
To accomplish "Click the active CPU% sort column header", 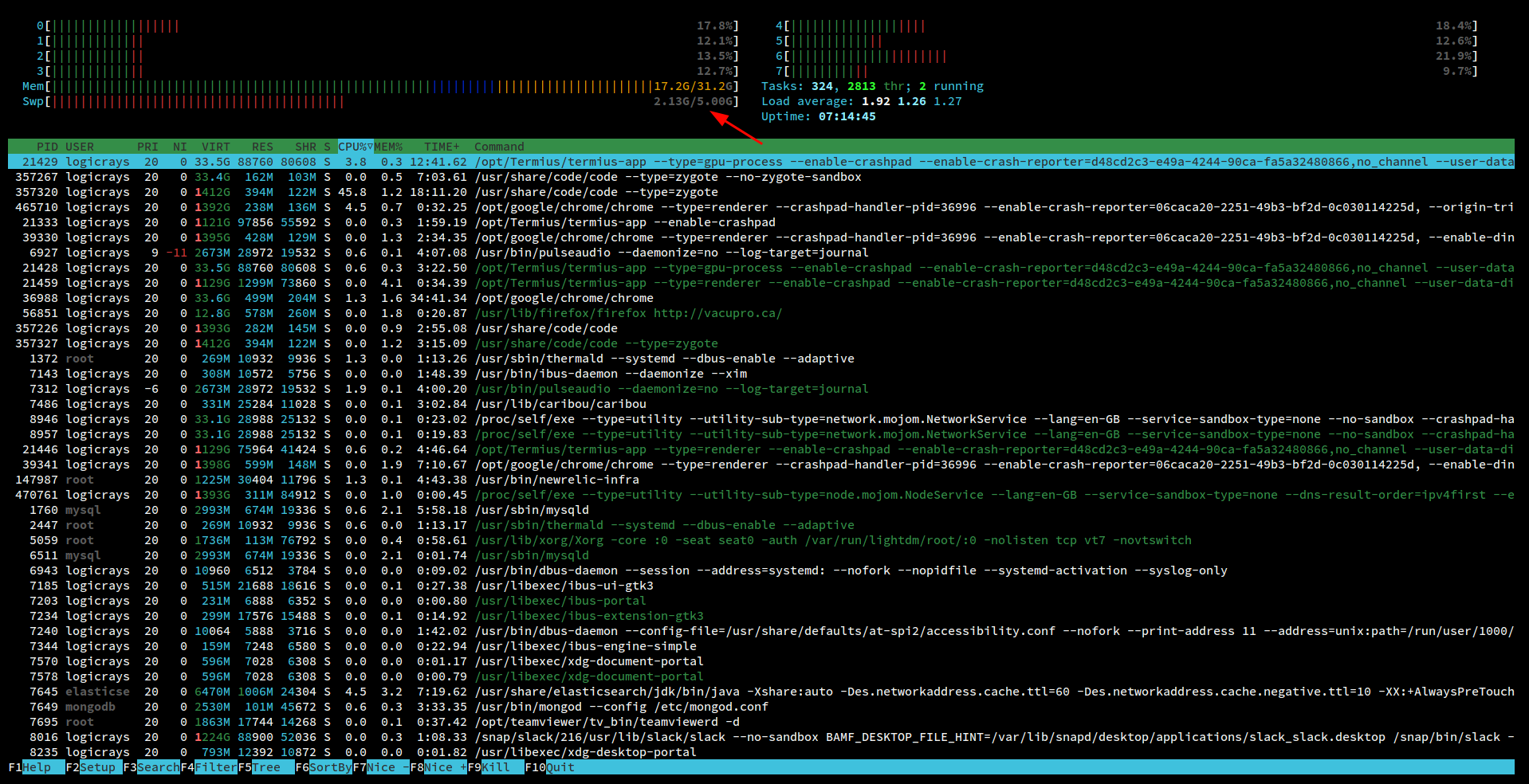I will pyautogui.click(x=356, y=147).
